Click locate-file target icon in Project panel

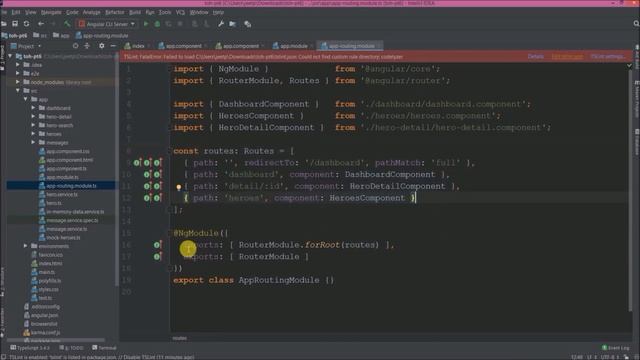point(76,46)
